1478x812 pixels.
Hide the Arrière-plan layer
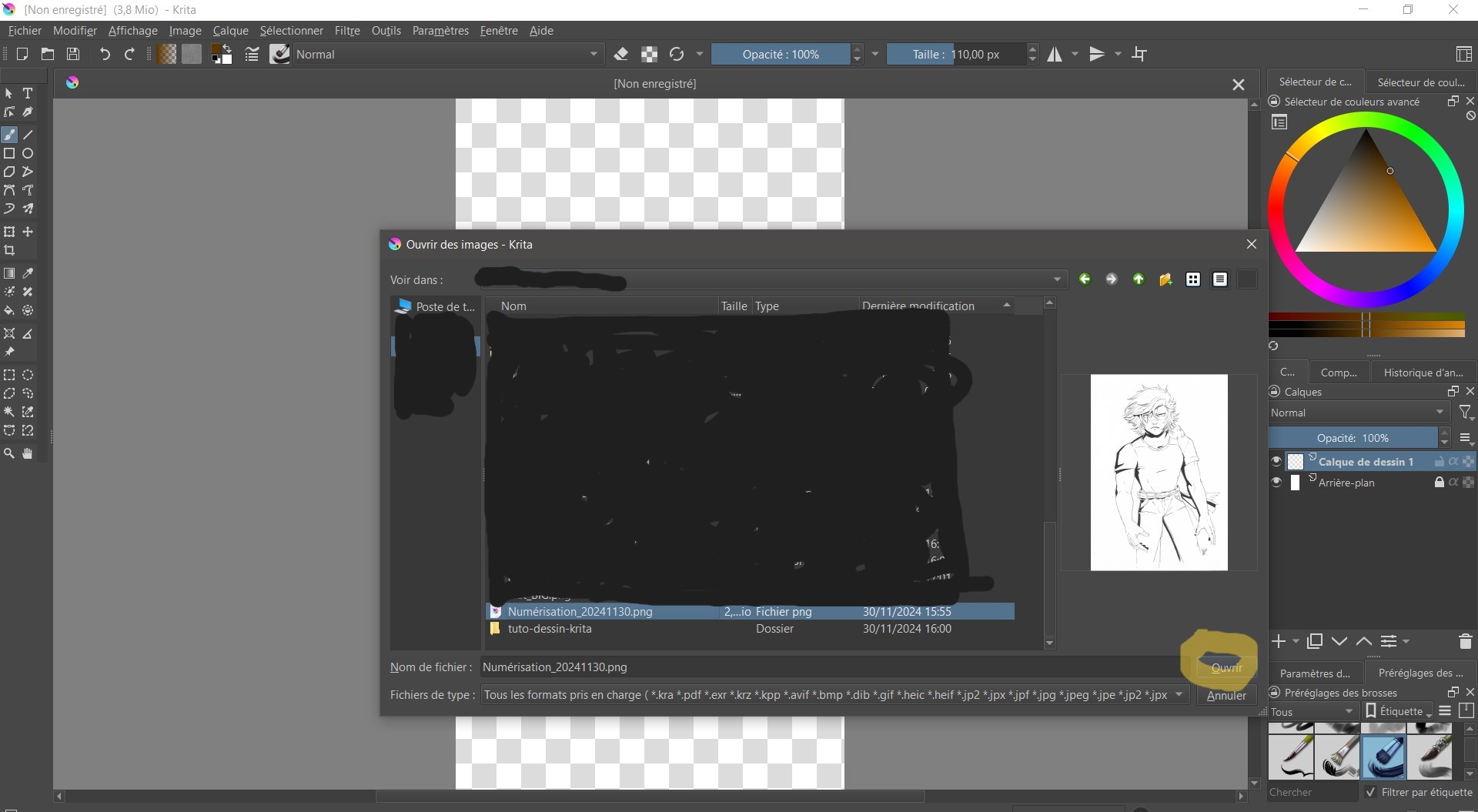(1276, 483)
